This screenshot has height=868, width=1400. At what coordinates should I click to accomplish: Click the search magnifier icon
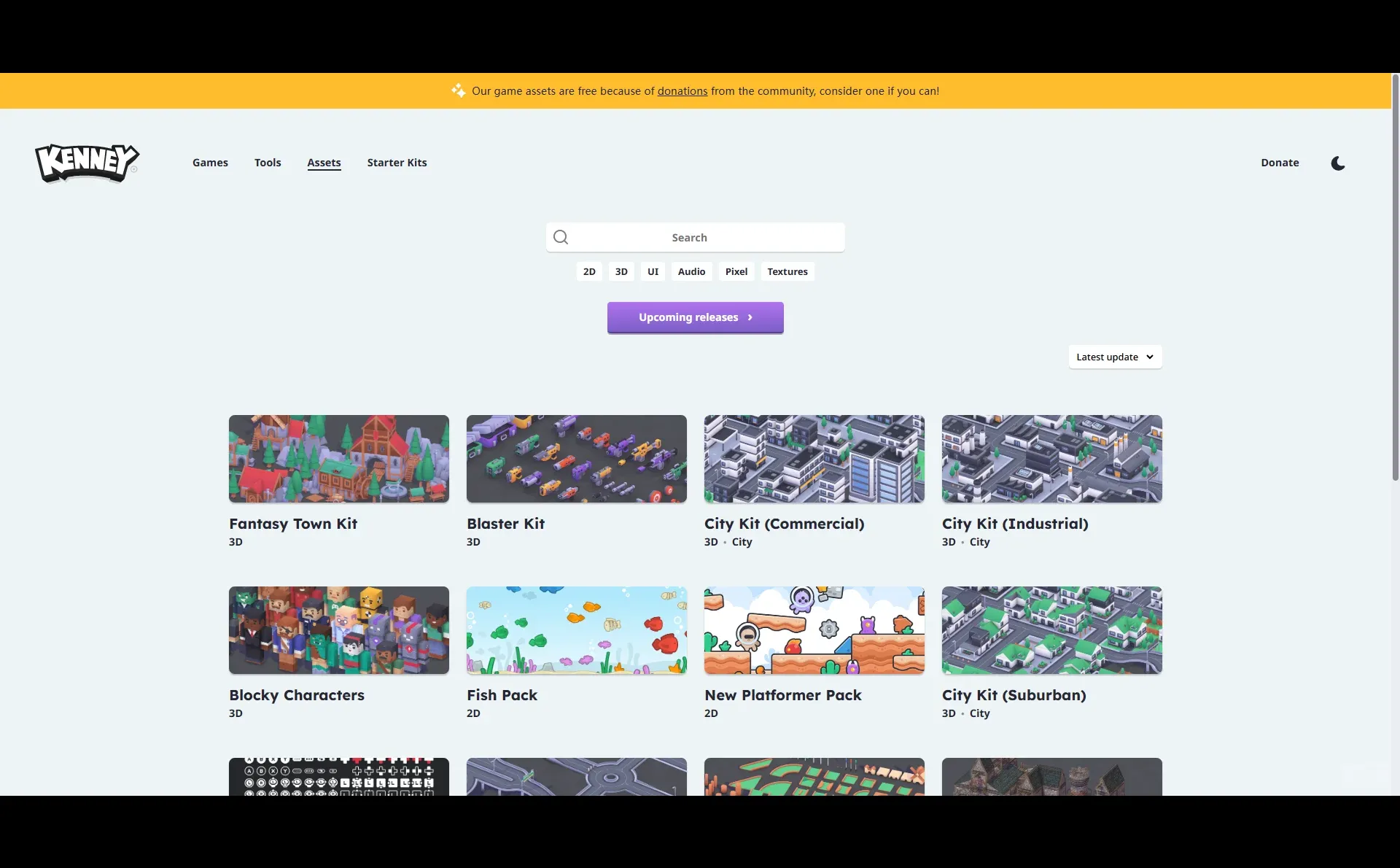point(561,237)
